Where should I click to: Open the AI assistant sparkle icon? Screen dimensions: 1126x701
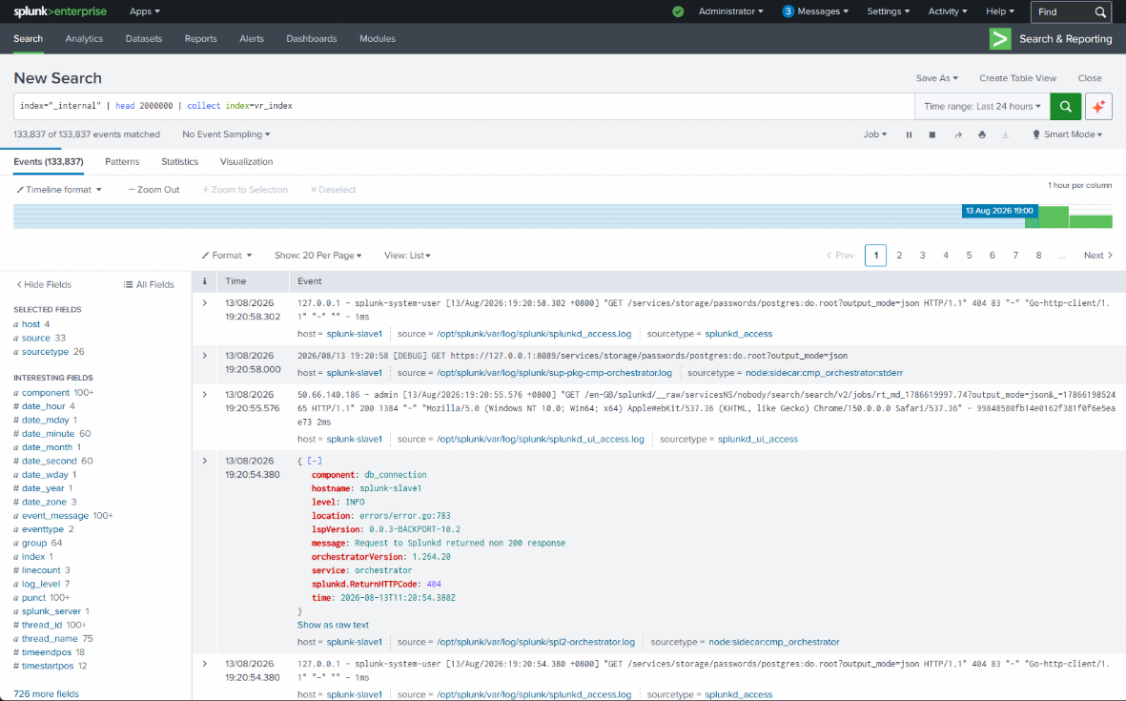point(1098,106)
